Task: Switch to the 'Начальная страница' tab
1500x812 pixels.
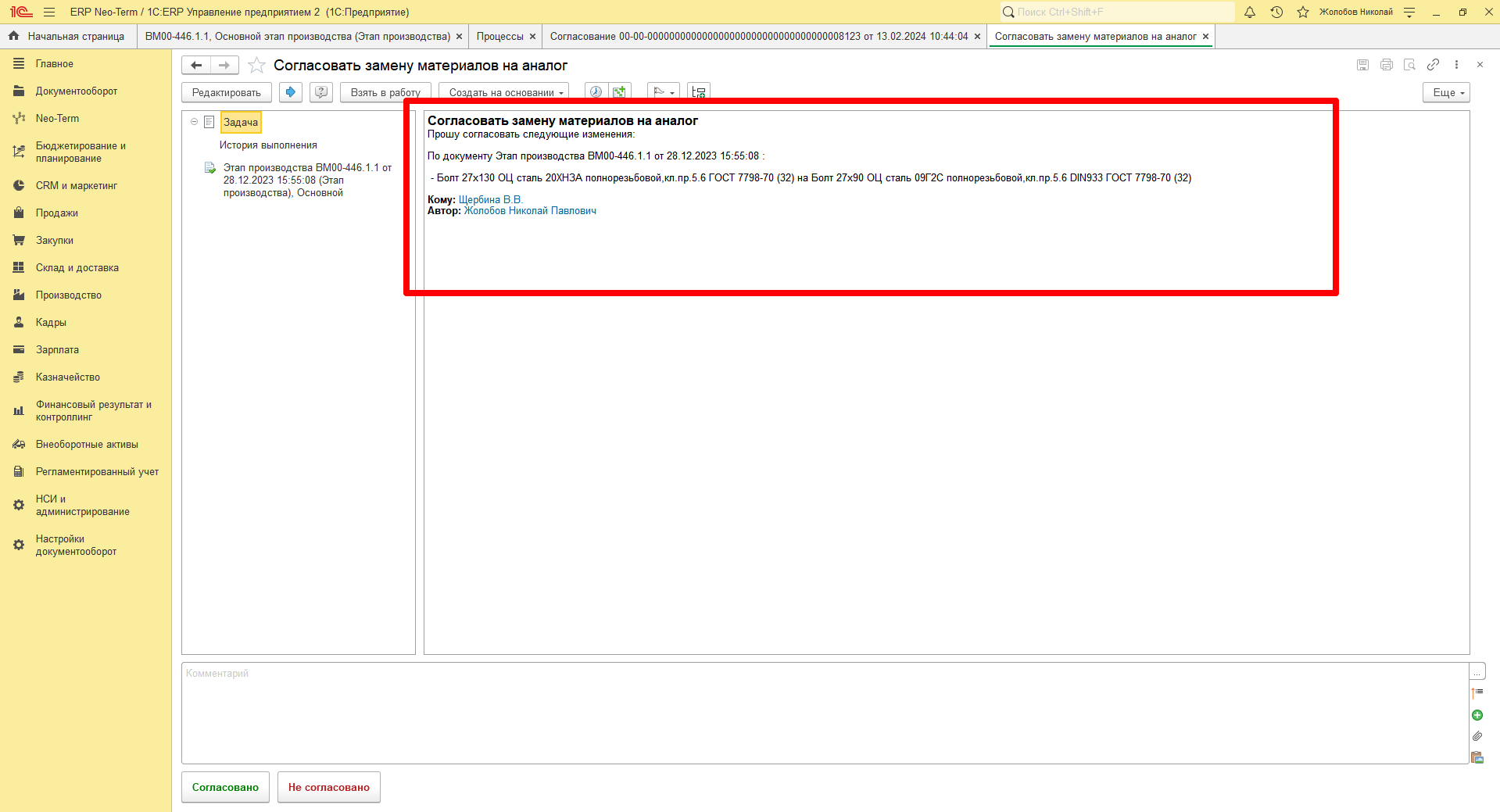Action: click(x=69, y=37)
